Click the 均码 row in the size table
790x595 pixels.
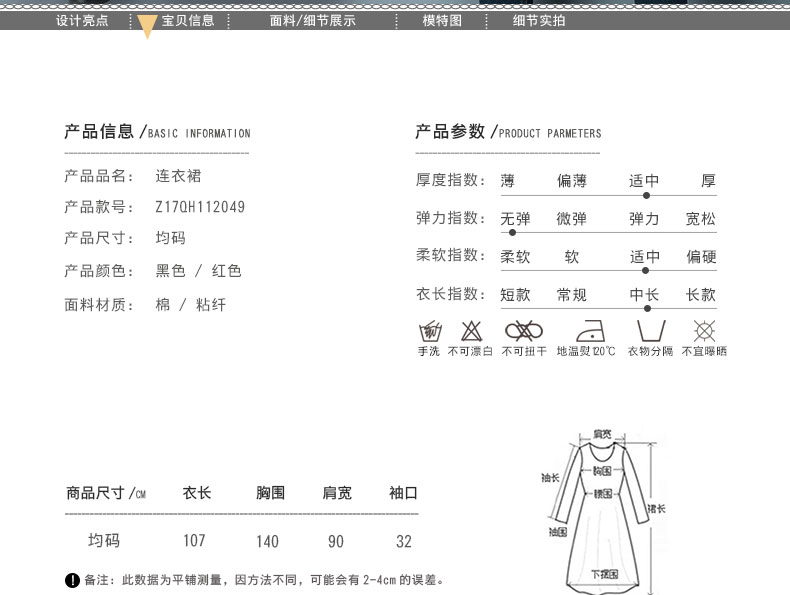(x=104, y=541)
